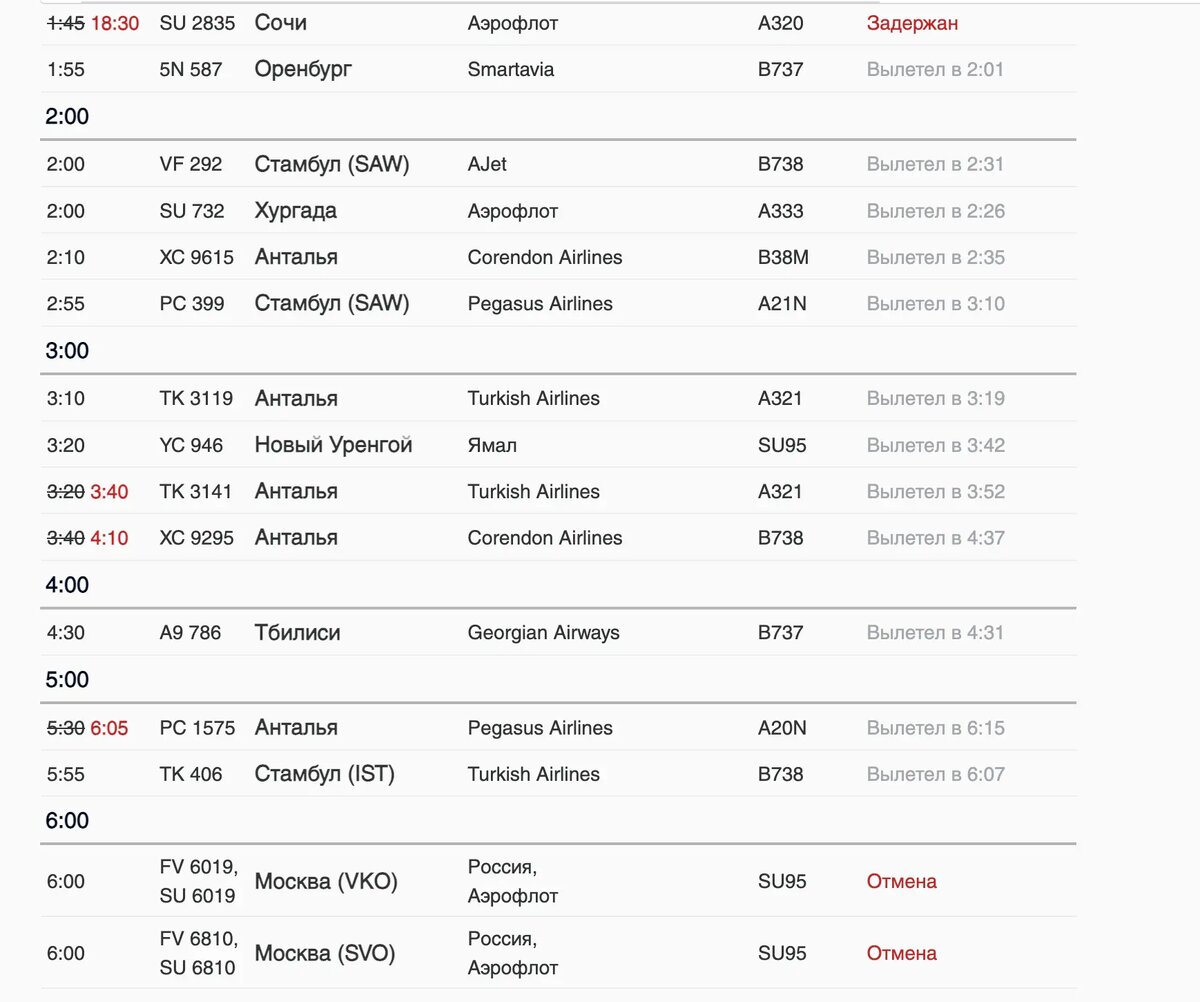Click the TK 3119 Turkish Airlines flight
The image size is (1200, 1002).
pos(559,398)
